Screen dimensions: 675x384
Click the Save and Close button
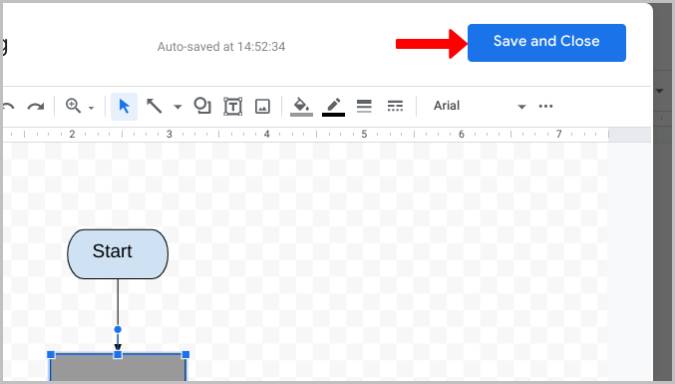click(x=547, y=43)
